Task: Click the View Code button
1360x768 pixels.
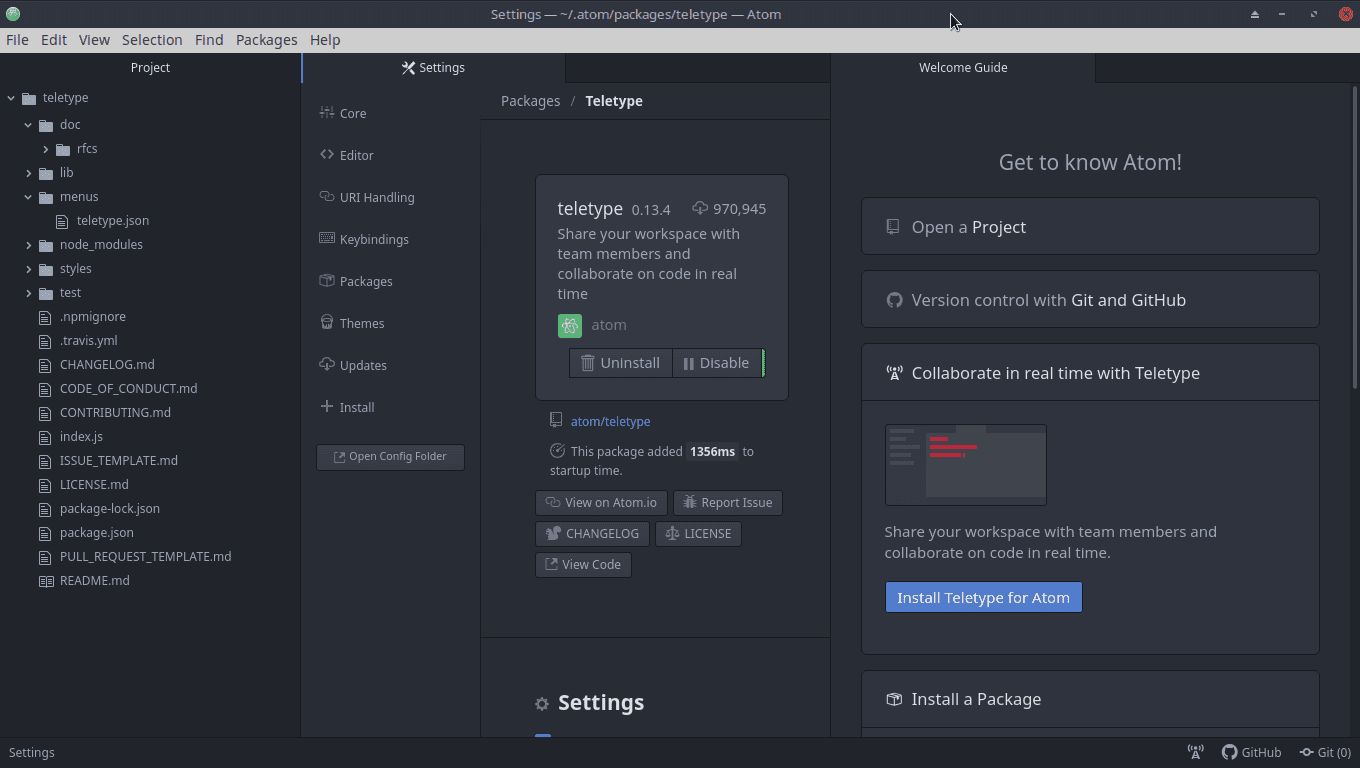Action: click(583, 565)
